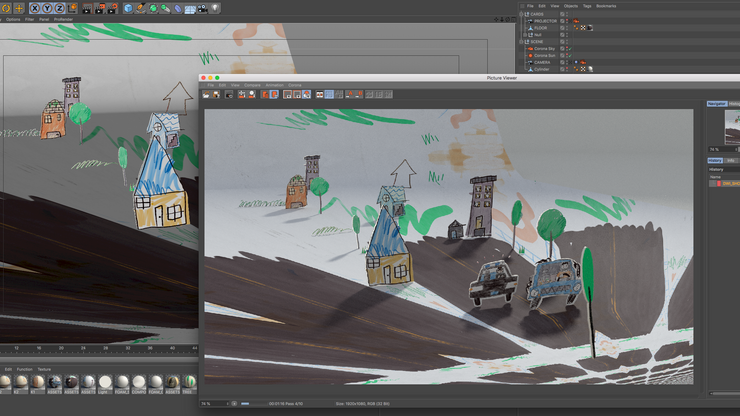Open File menu in Object Manager

click(530, 6)
